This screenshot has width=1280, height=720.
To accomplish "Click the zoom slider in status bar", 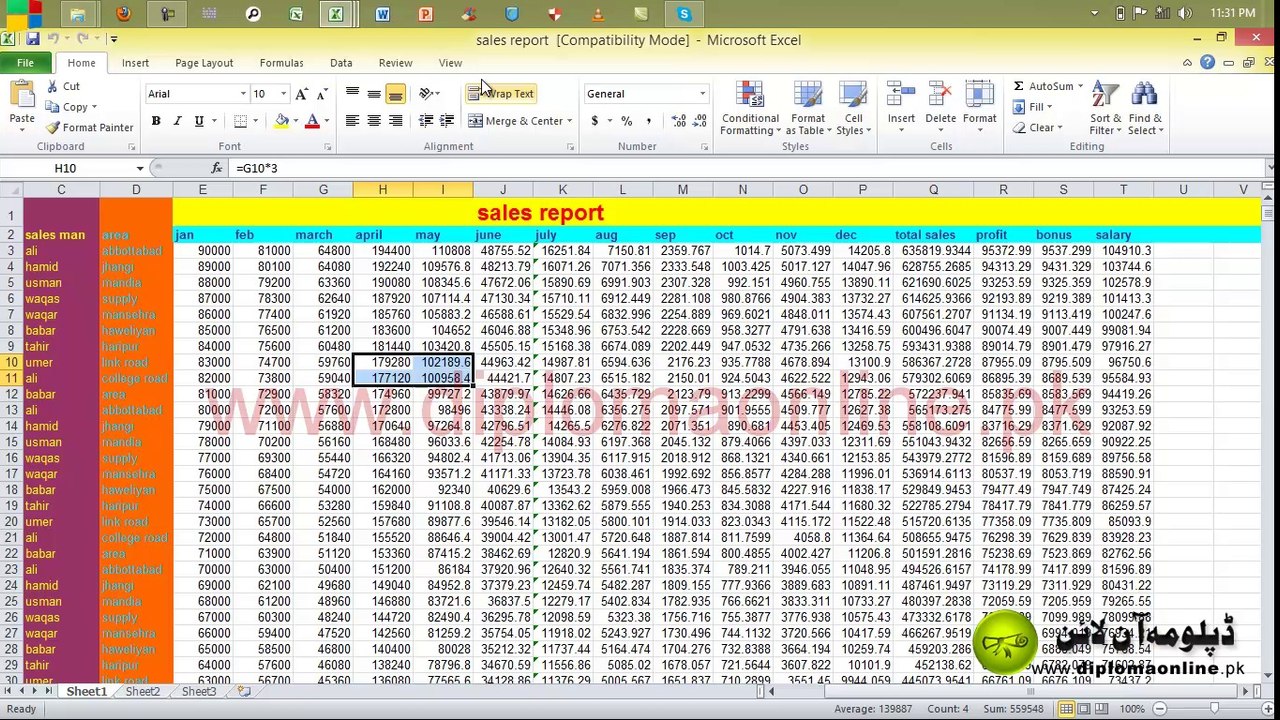I will pos(1214,709).
